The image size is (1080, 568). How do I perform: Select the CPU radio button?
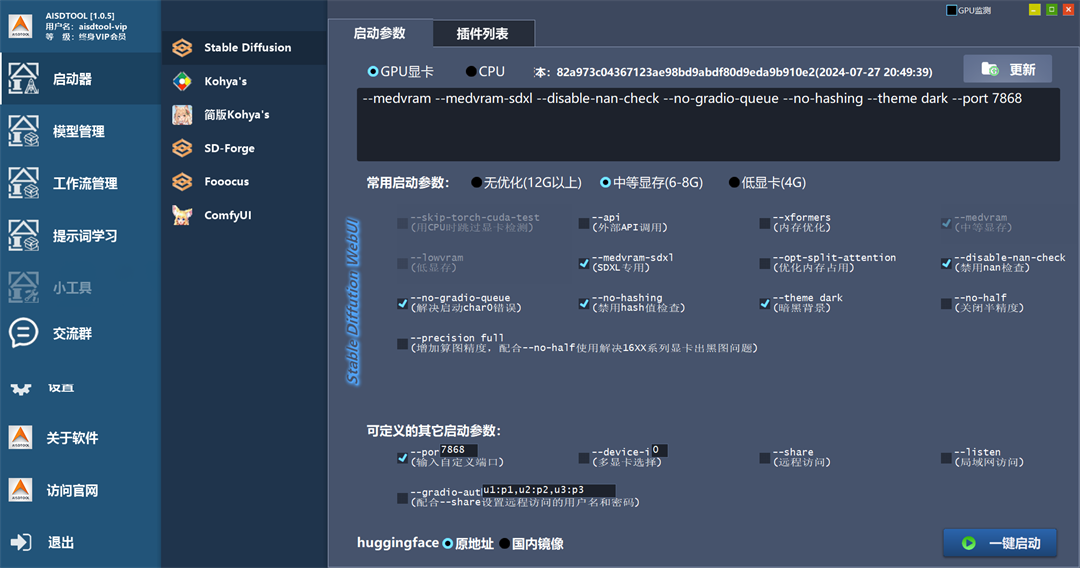click(471, 72)
